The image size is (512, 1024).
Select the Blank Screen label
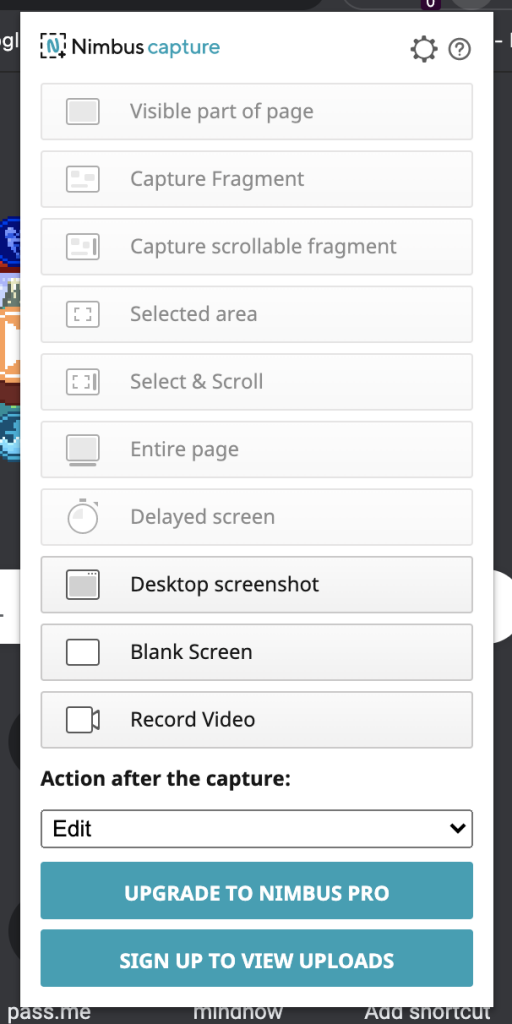pyautogui.click(x=191, y=652)
